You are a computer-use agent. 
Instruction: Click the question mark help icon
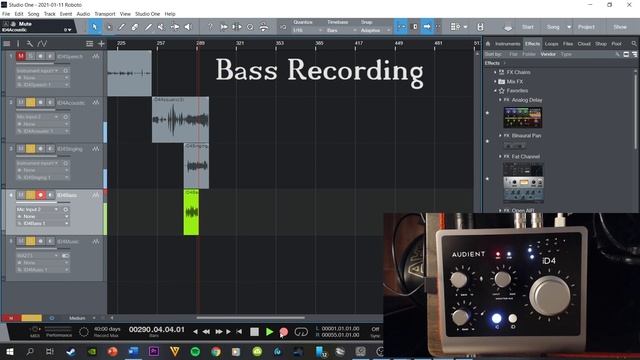coord(210,27)
